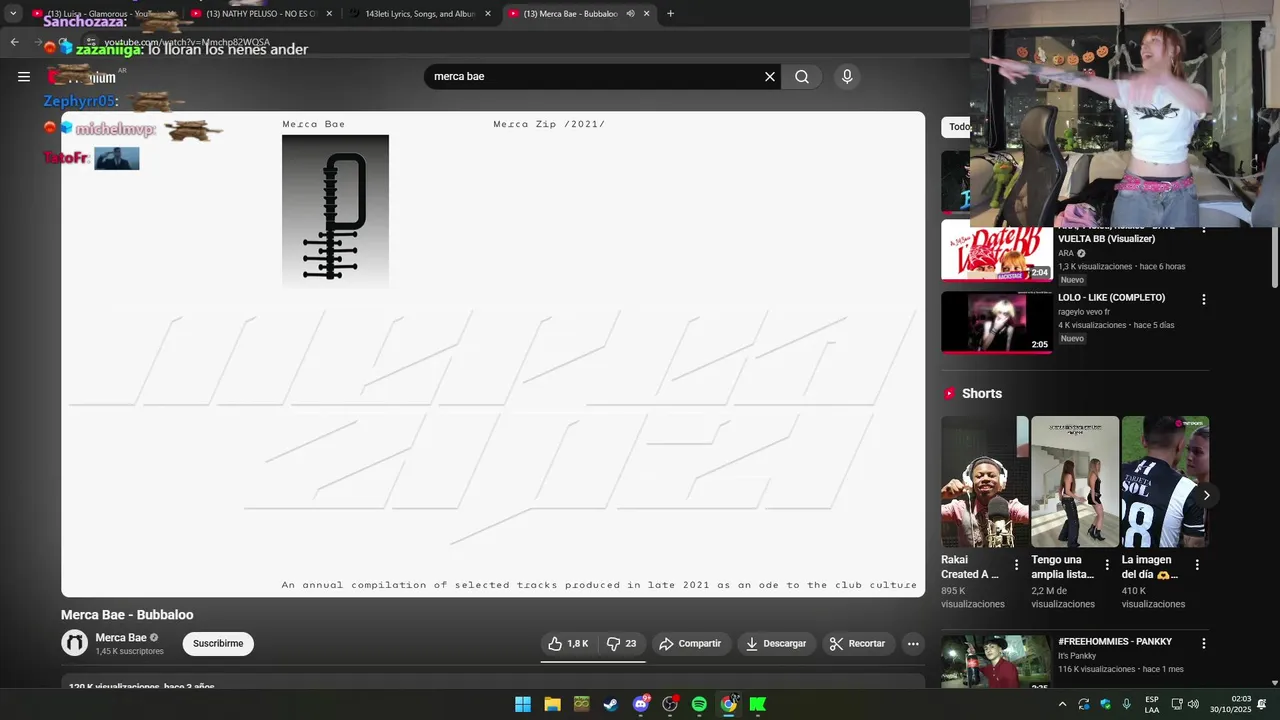Viewport: 1280px width, 720px height.
Task: Open the Rakai short thumbnail
Action: click(x=985, y=482)
